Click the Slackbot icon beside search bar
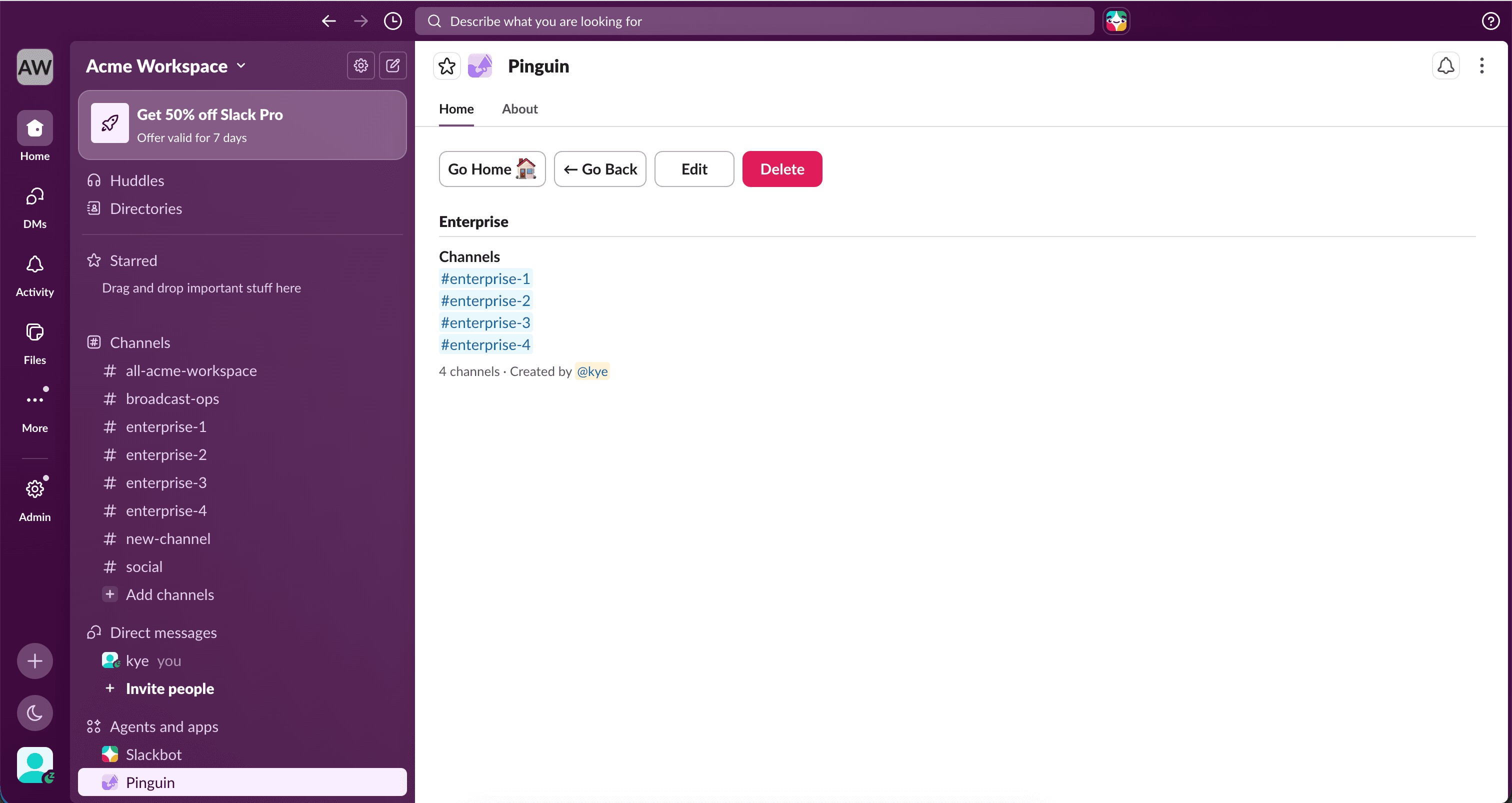 click(1116, 21)
